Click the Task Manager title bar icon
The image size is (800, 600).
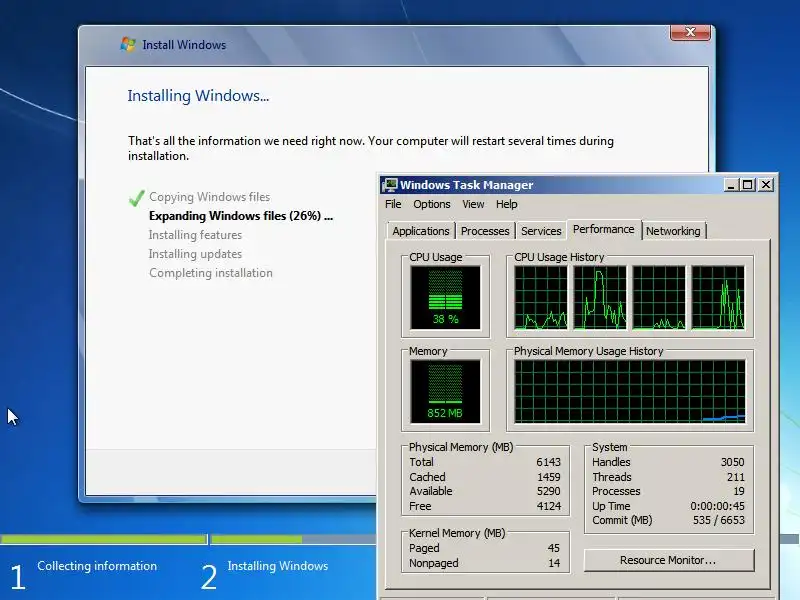coord(390,185)
